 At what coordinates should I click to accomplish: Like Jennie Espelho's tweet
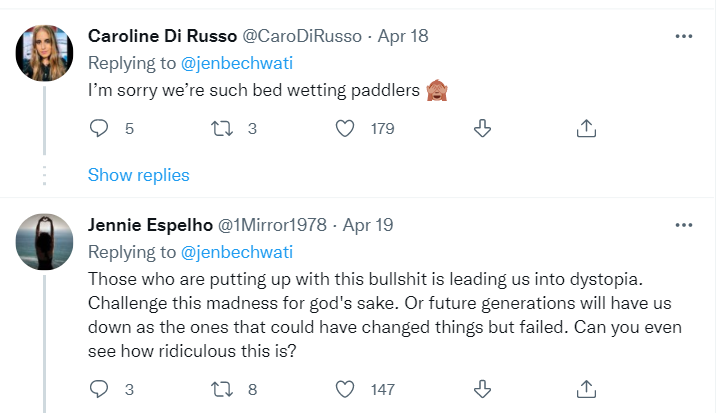coord(345,389)
